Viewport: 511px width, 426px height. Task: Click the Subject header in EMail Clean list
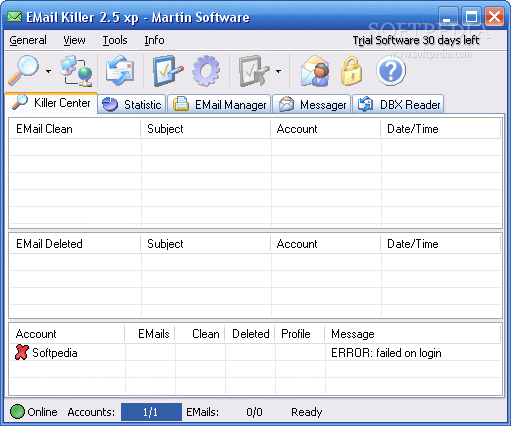tap(205, 129)
